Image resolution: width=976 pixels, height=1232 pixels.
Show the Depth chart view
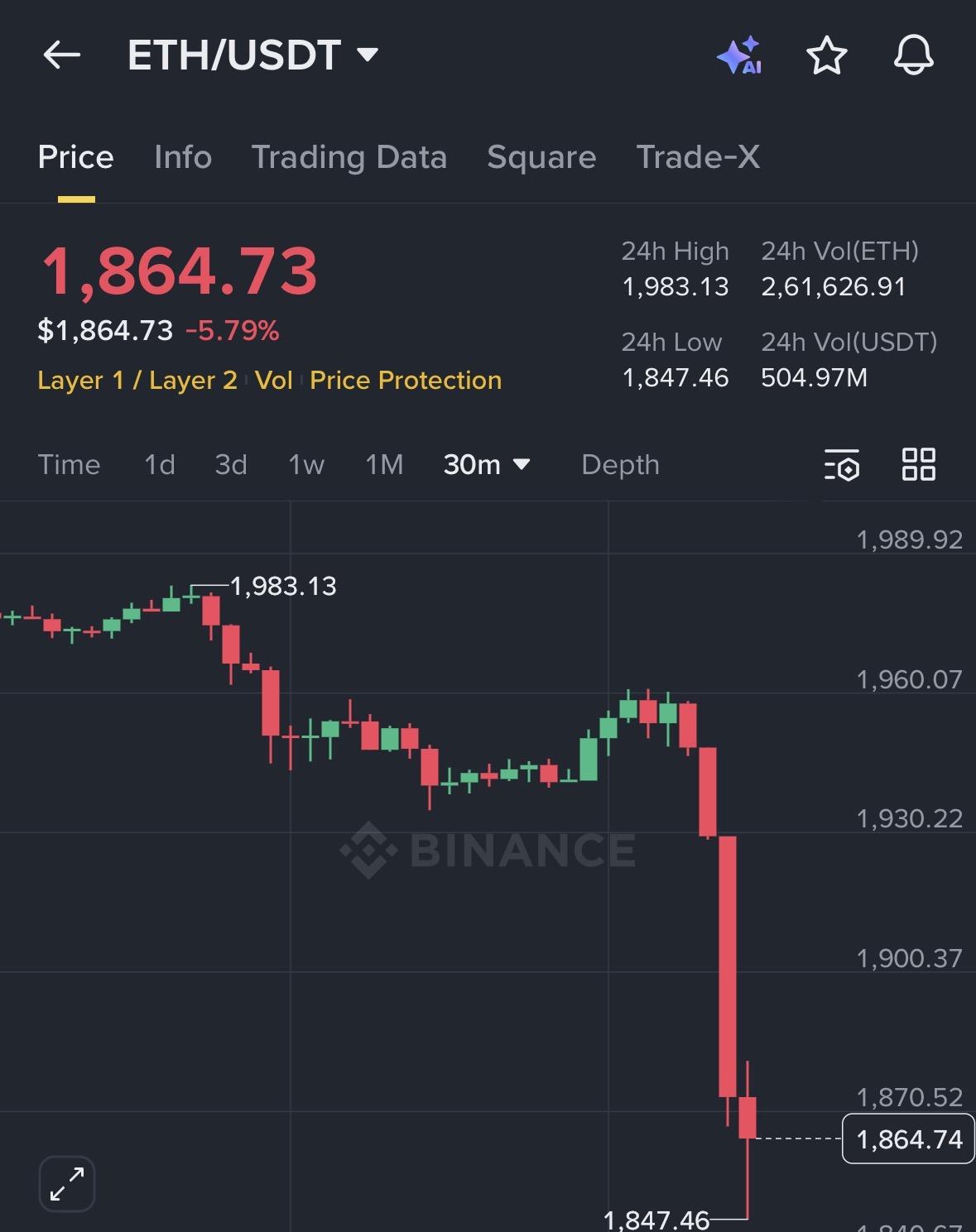[620, 465]
